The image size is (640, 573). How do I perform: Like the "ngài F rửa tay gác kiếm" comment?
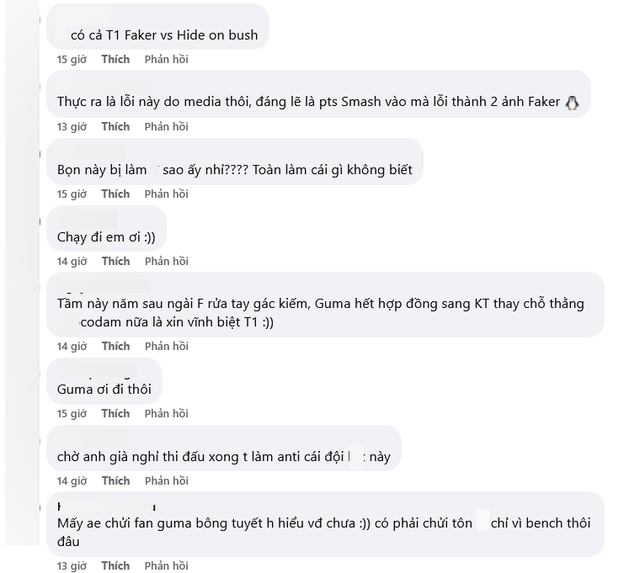click(115, 346)
